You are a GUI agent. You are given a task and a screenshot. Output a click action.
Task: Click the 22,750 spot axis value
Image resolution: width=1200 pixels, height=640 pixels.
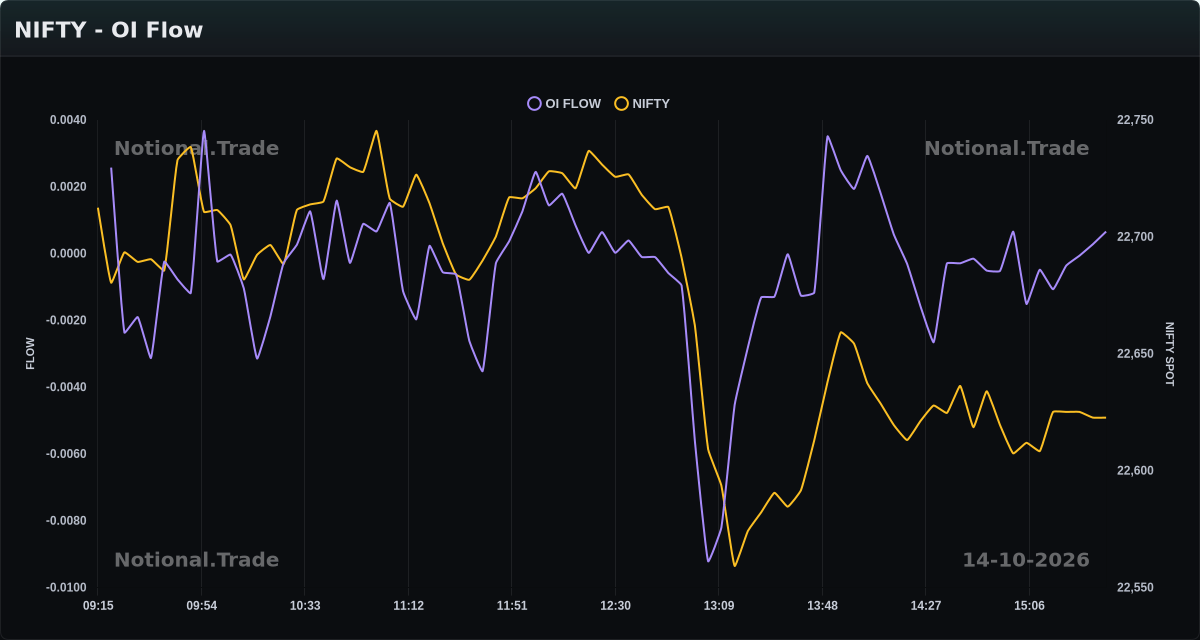(1135, 120)
